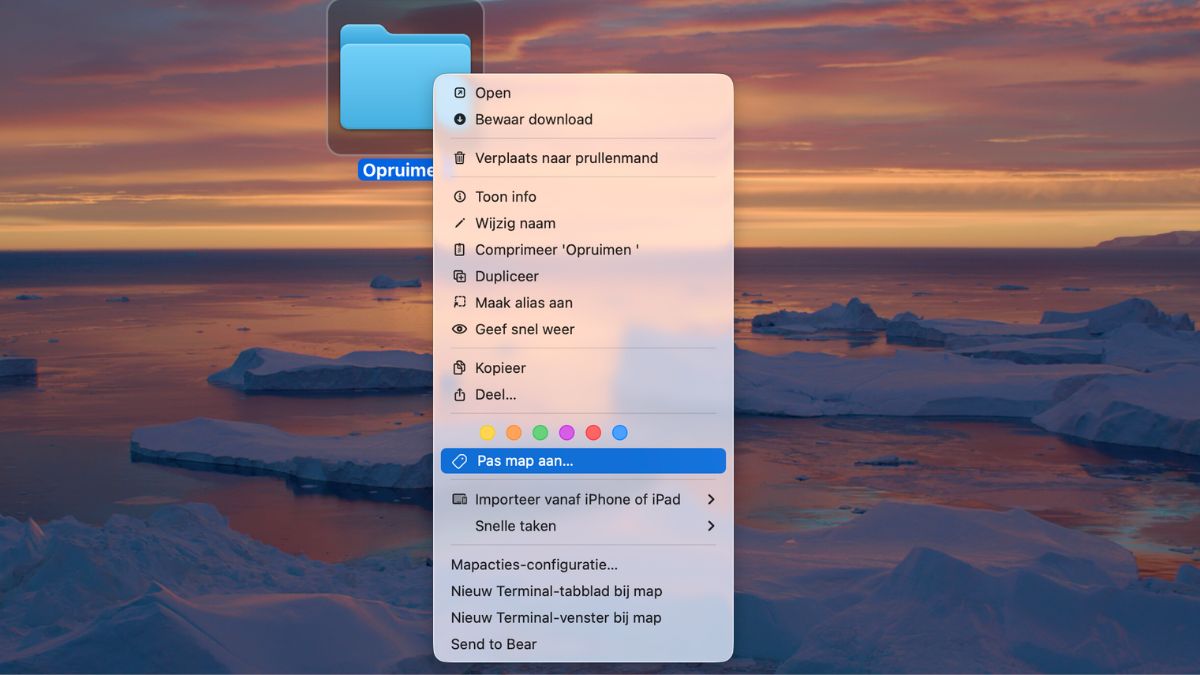Click the duplicate icon beside Dupliceer

pyautogui.click(x=460, y=276)
